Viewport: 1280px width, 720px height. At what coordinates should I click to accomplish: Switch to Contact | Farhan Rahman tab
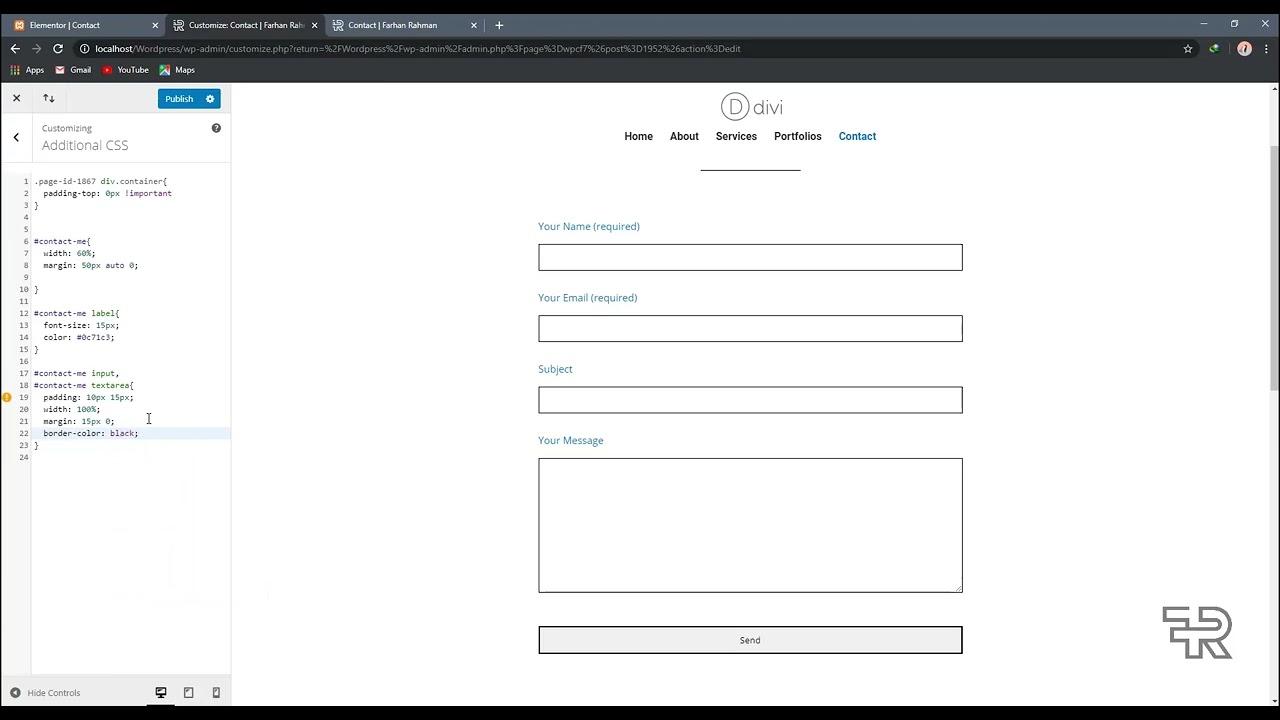click(405, 25)
